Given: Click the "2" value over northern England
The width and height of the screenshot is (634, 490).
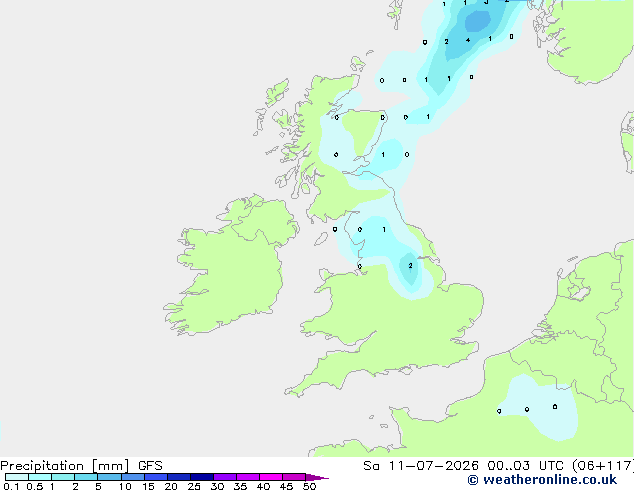Looking at the screenshot, I should tap(410, 266).
